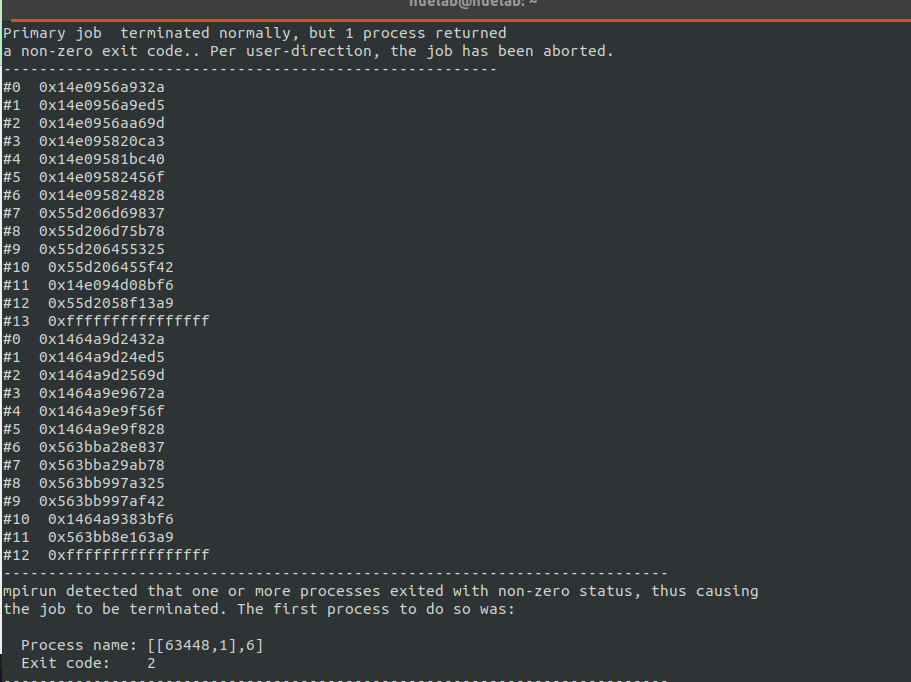Viewport: 911px width, 682px height.
Task: Click the terminal title bar text
Action: point(459,4)
